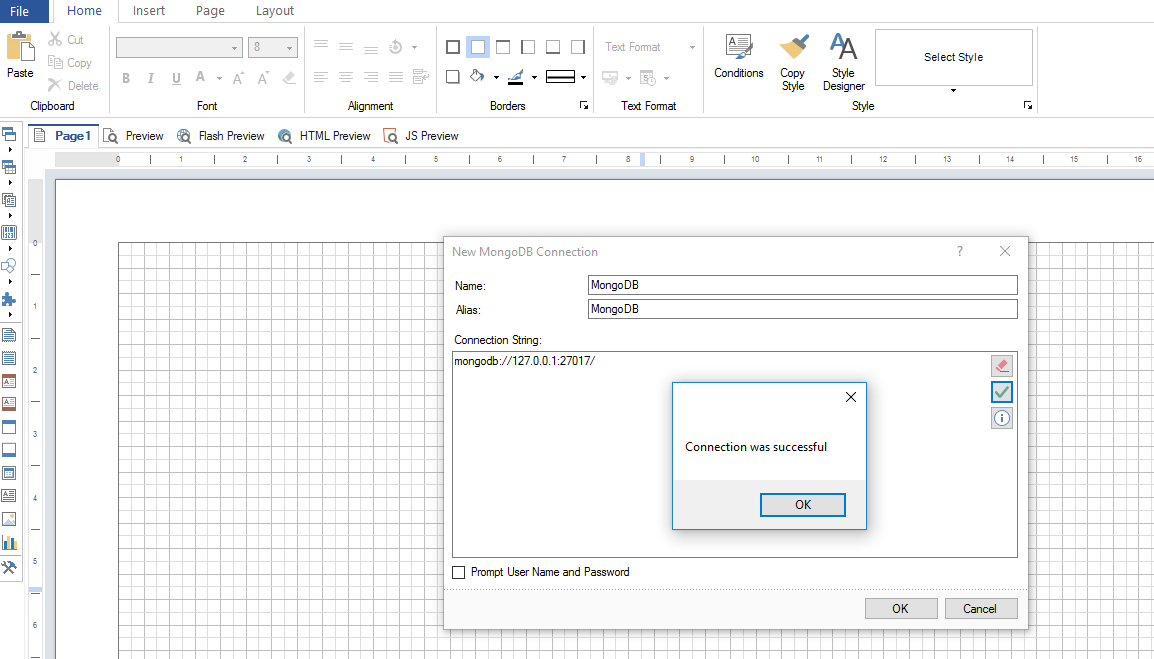Screen dimensions: 1154x659
Task: Open the Style Designer
Action: click(x=843, y=63)
